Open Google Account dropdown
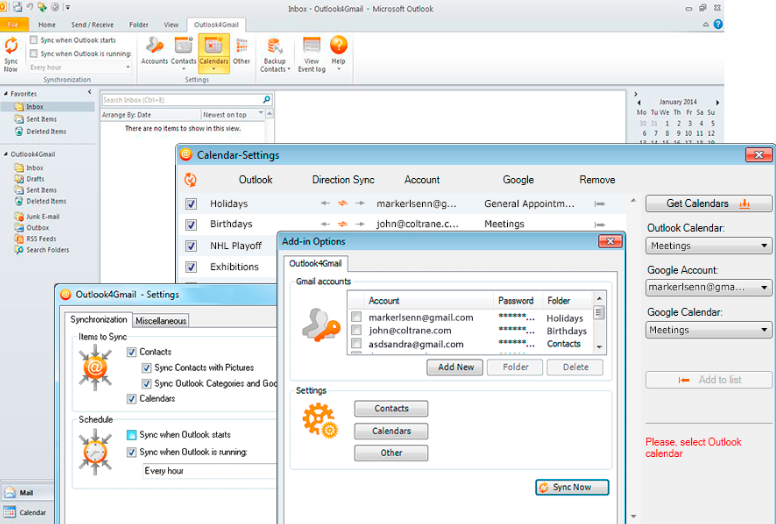Image resolution: width=776 pixels, height=524 pixels. pos(709,287)
